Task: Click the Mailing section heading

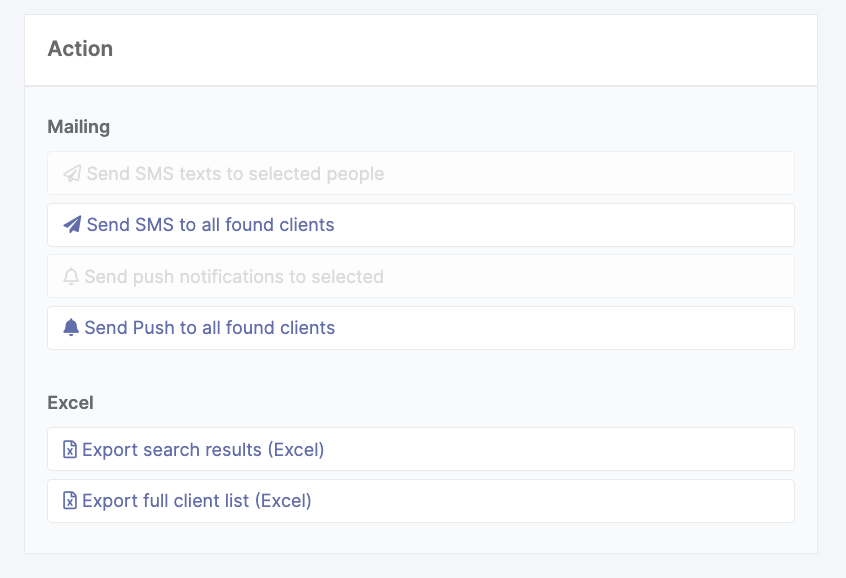Action: [79, 127]
